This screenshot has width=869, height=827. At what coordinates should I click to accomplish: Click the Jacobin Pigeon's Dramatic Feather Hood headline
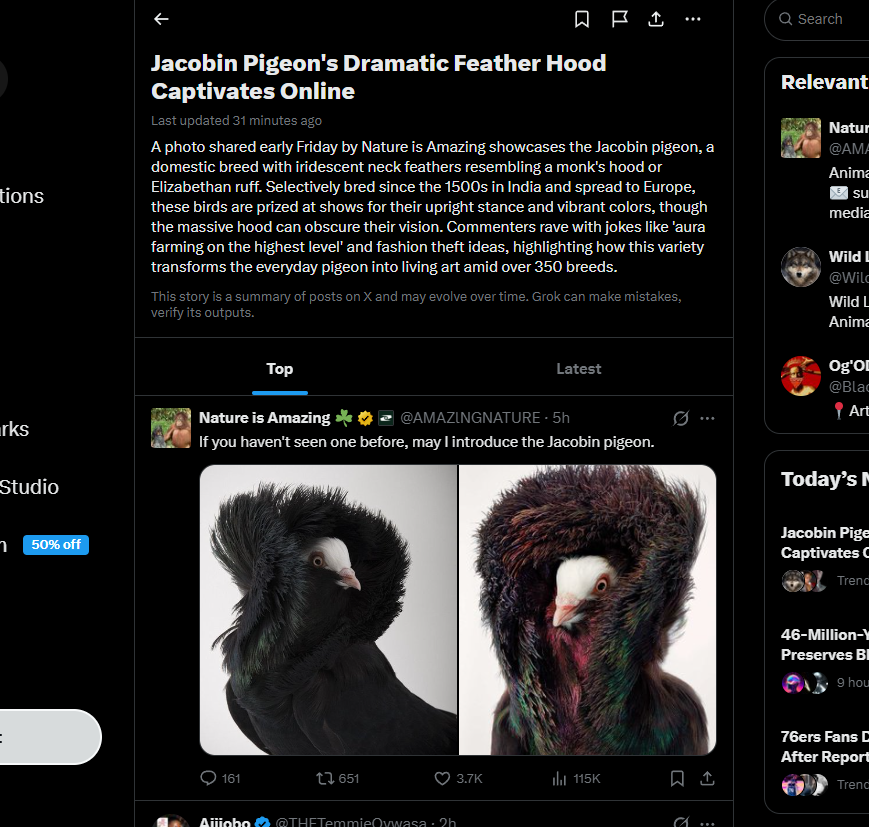click(x=379, y=77)
